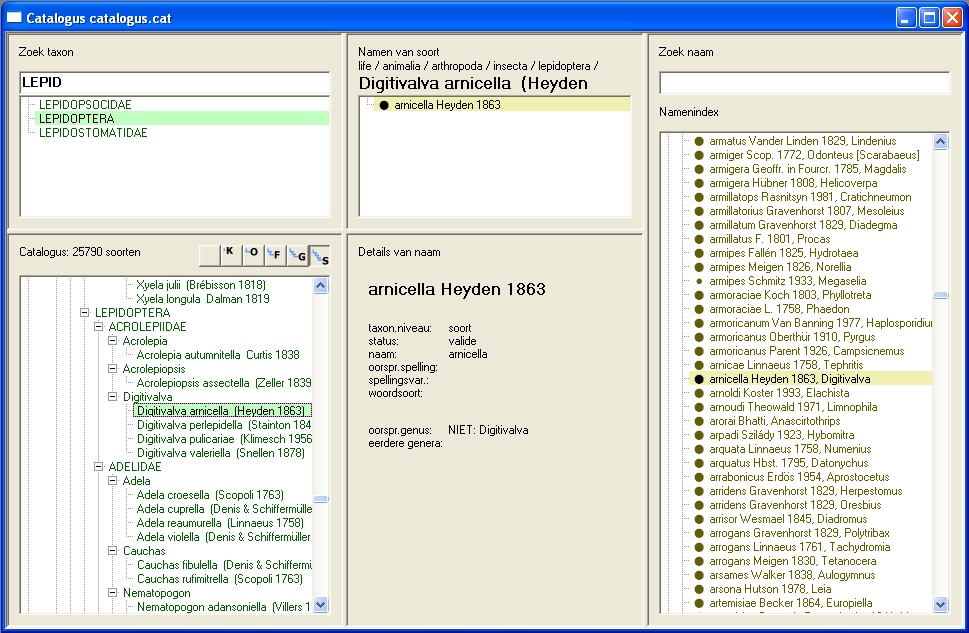Click the K tree-level toolbar button
Viewport: 969px width, 633px height.
[231, 255]
